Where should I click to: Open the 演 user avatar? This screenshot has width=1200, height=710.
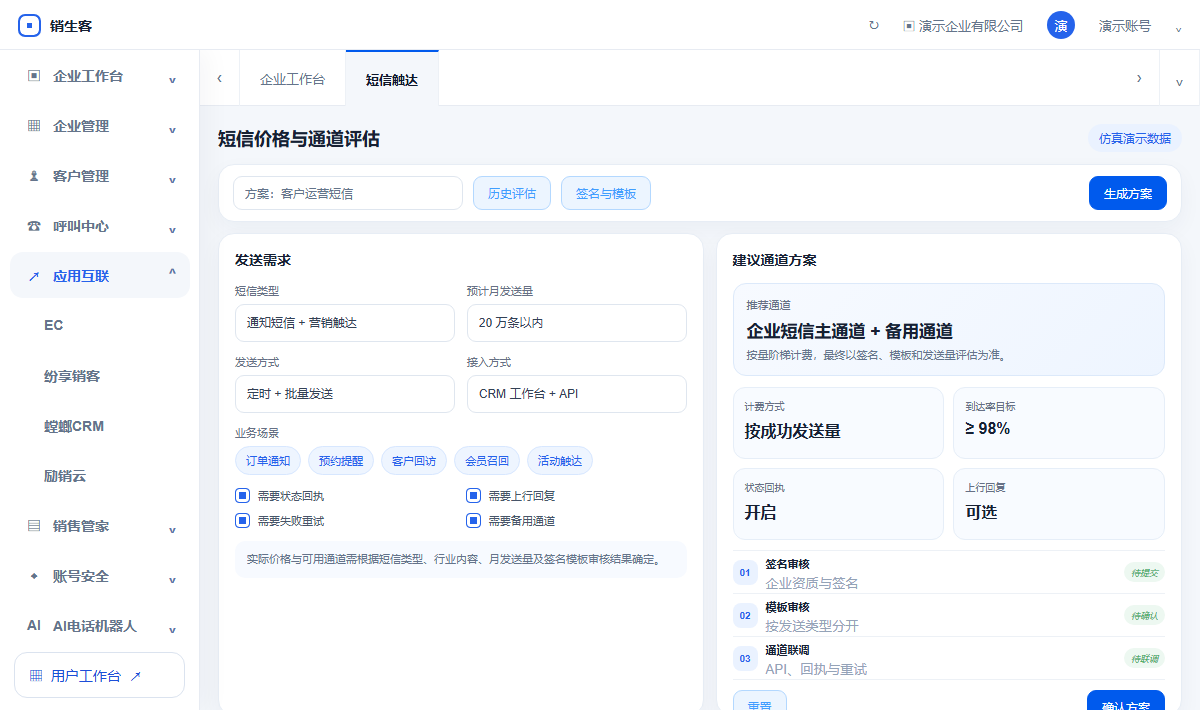1061,26
